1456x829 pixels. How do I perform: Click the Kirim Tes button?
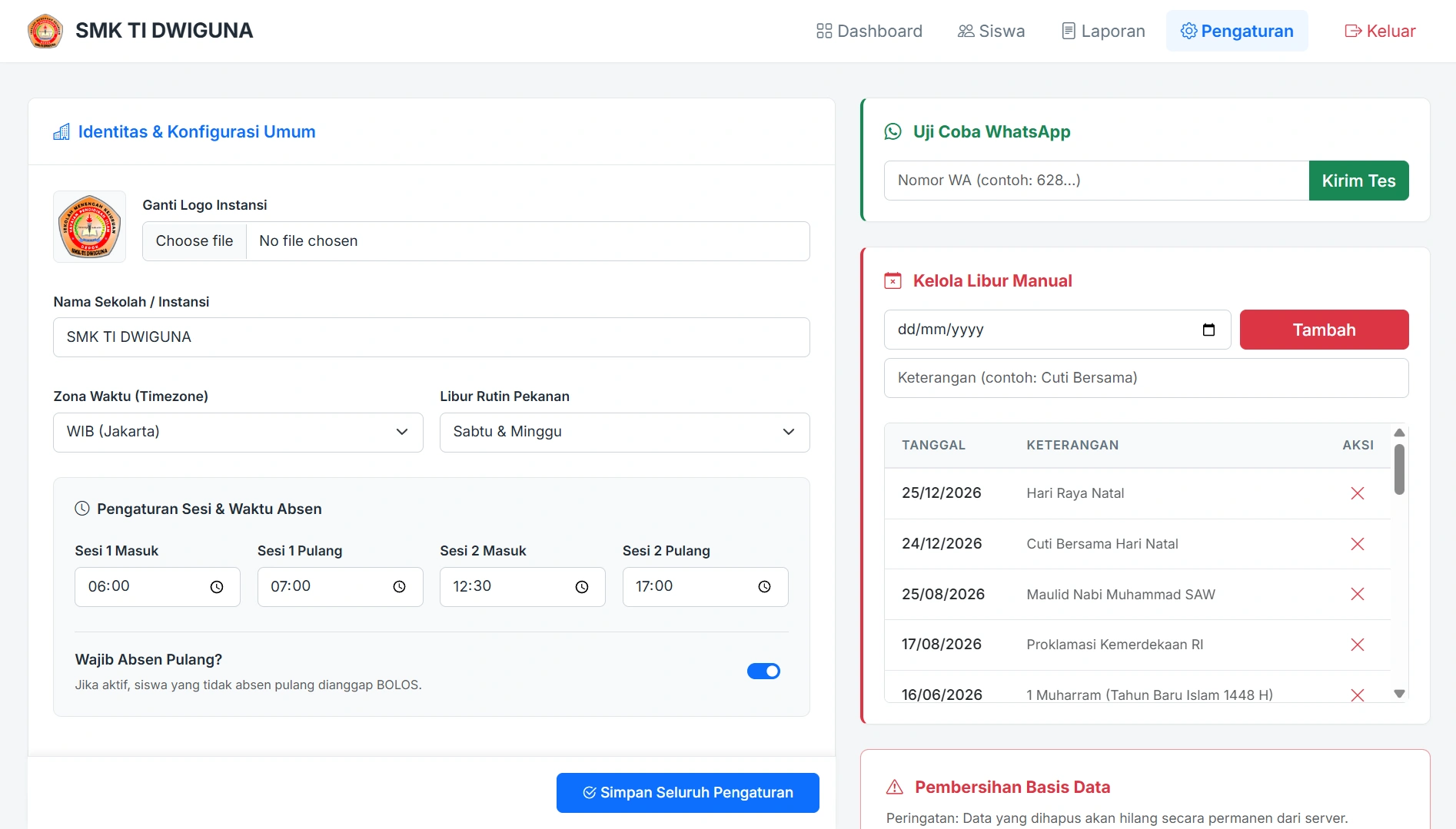(x=1358, y=181)
